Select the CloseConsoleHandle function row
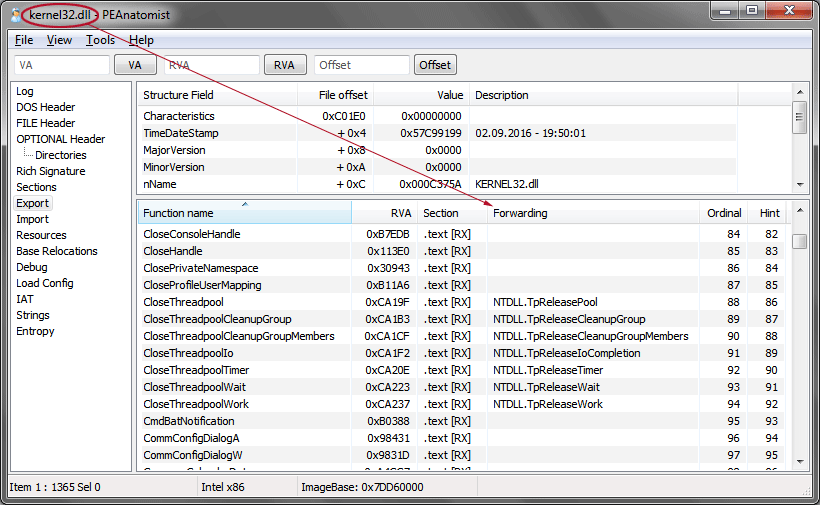820x505 pixels. (461, 234)
